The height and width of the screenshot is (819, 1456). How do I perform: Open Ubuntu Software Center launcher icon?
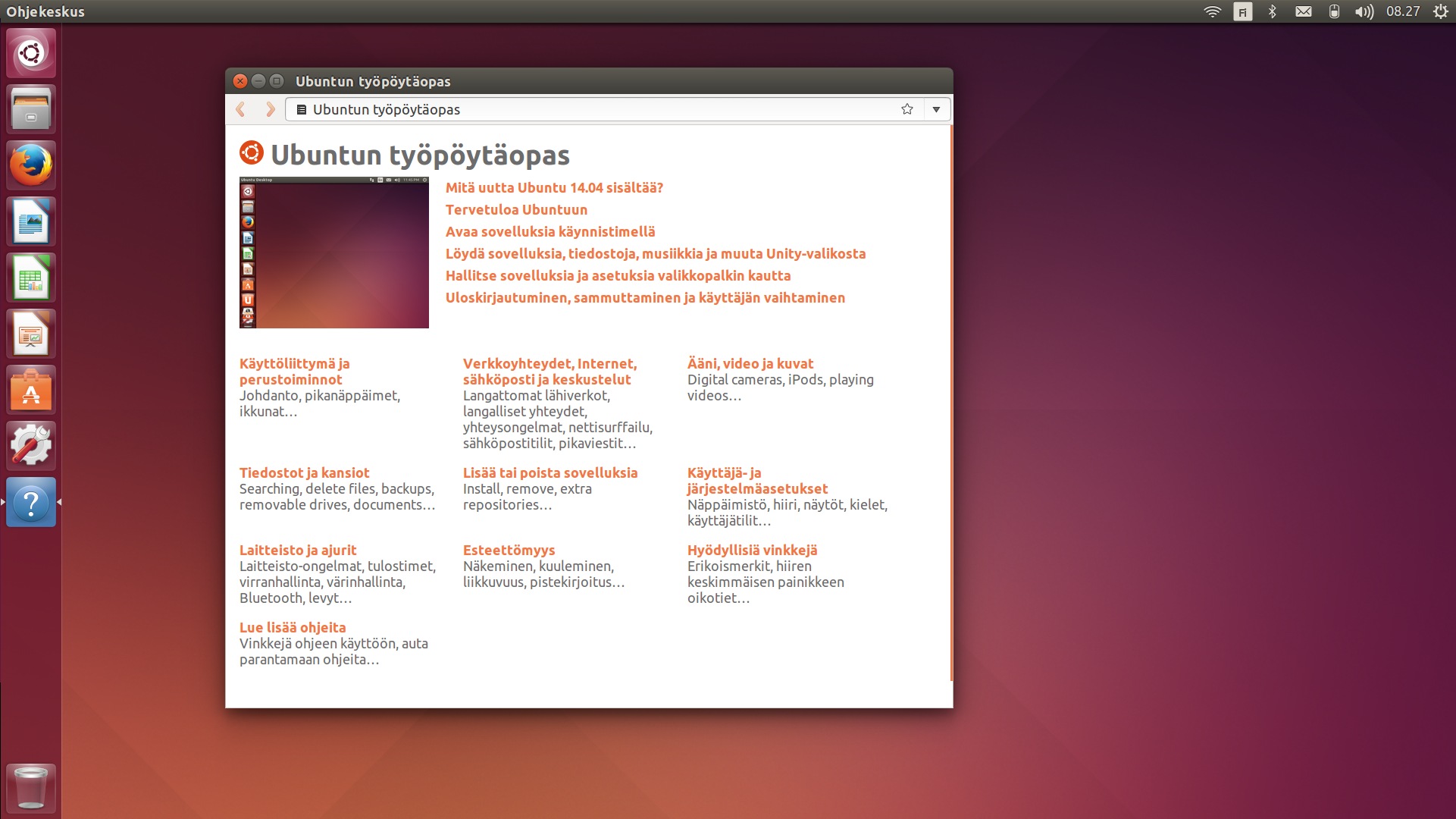pos(31,390)
